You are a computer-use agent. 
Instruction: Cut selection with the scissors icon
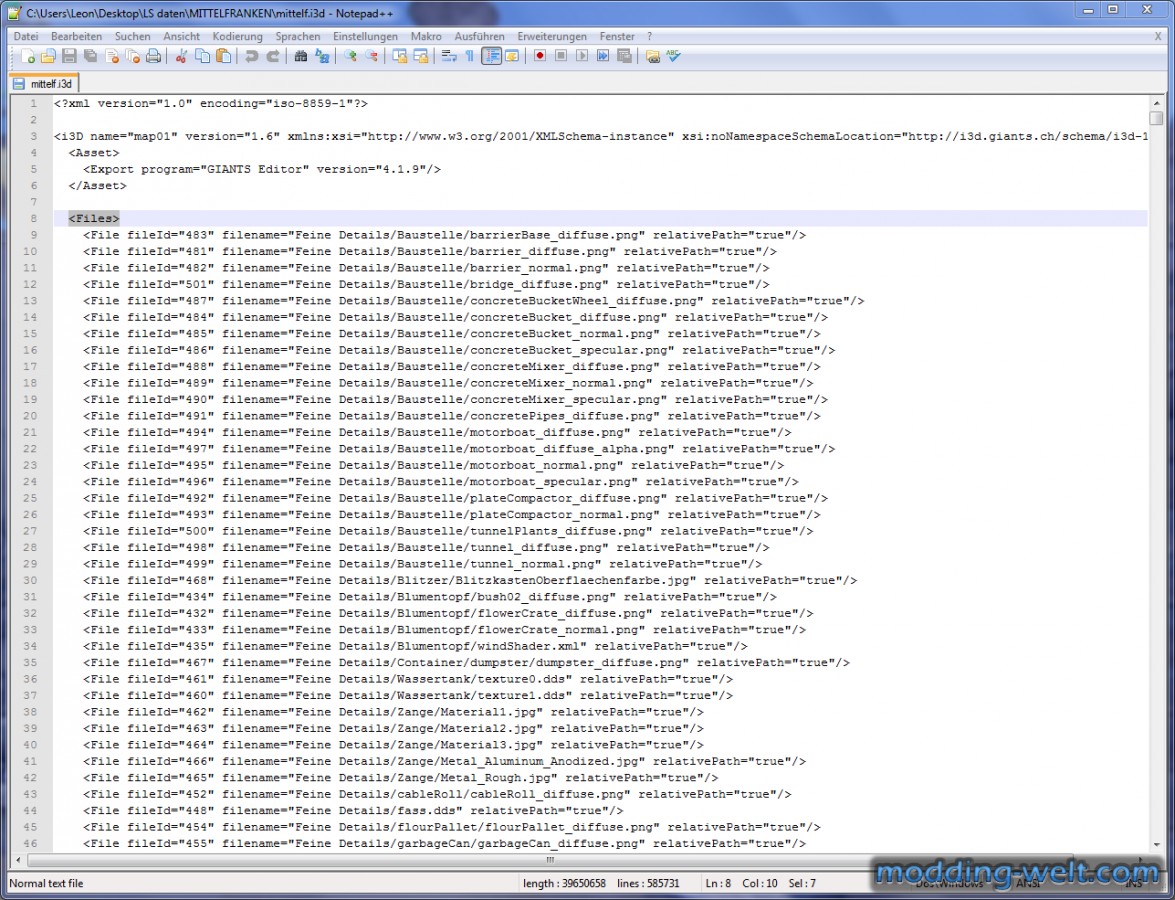click(x=181, y=56)
